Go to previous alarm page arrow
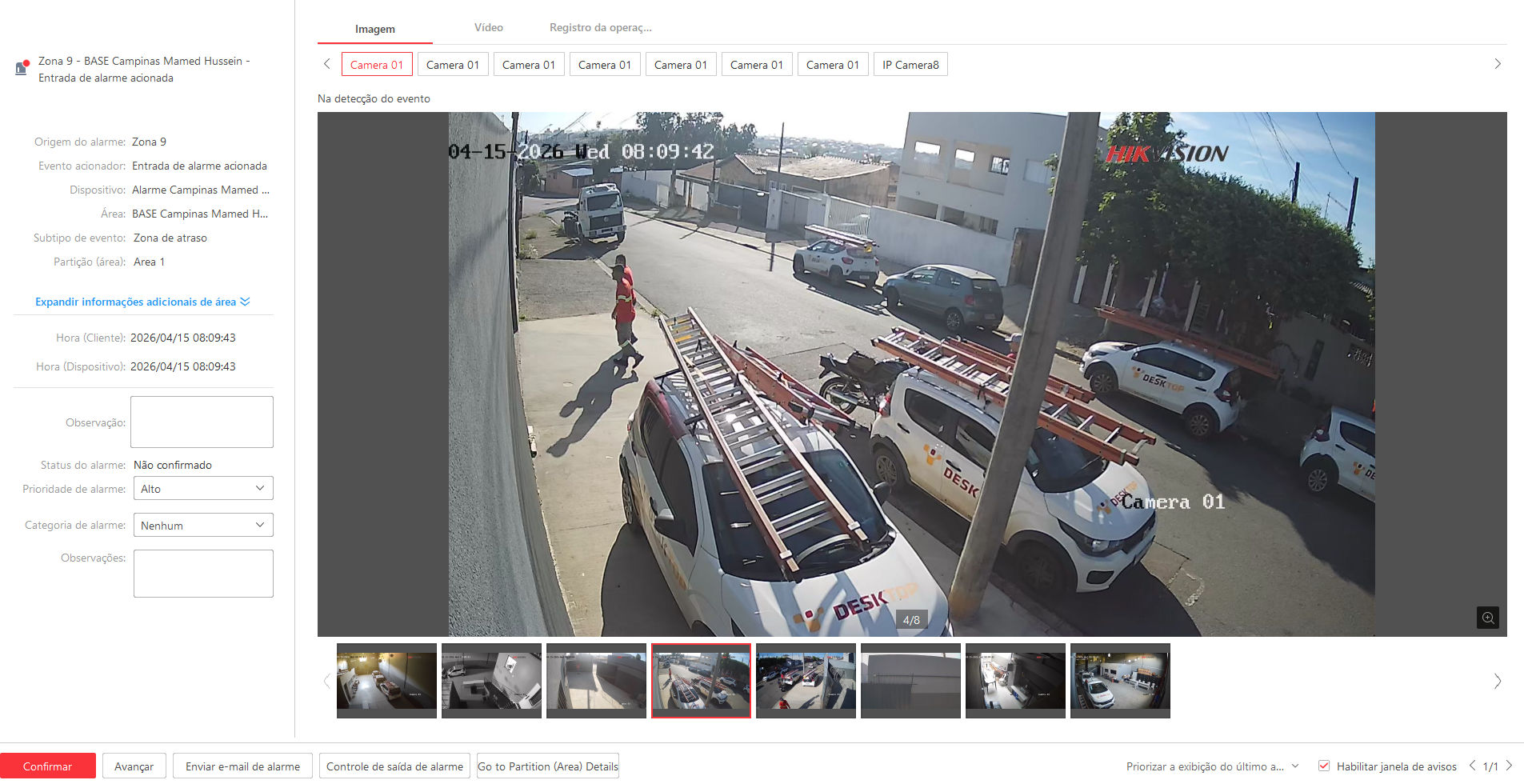 coord(1472,766)
